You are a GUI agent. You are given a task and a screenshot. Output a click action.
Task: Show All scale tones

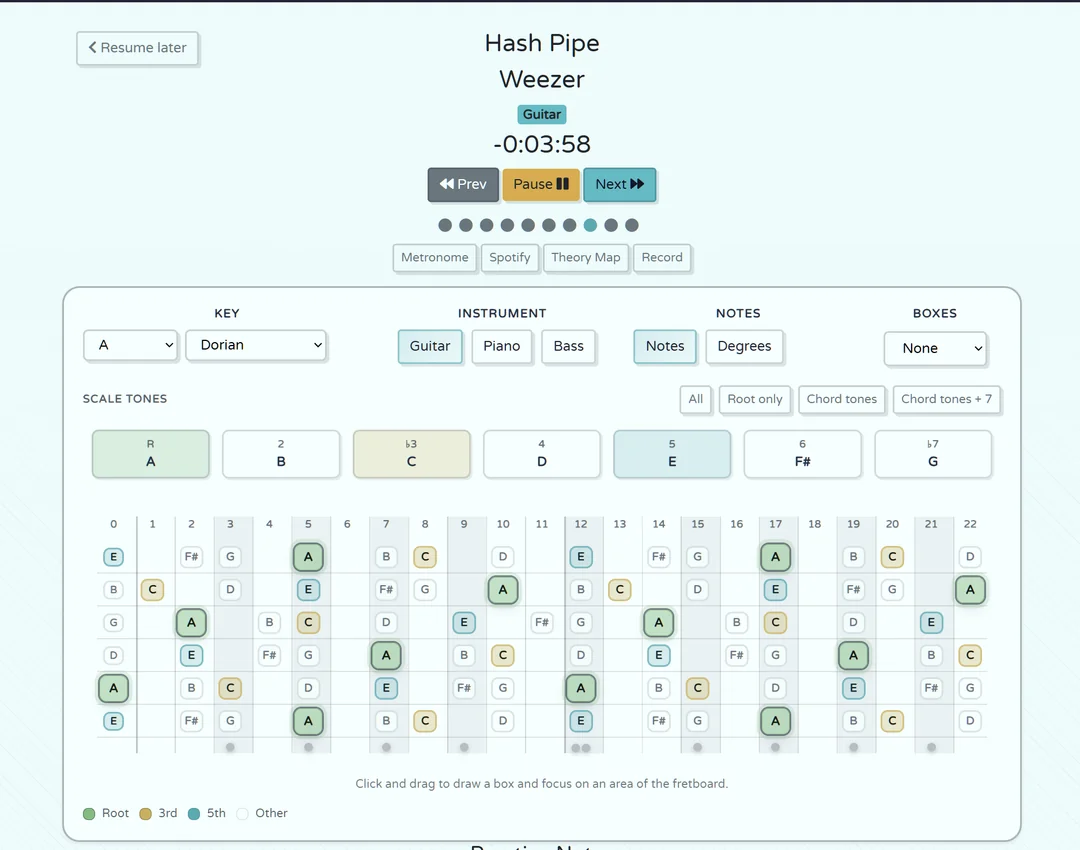coord(696,400)
